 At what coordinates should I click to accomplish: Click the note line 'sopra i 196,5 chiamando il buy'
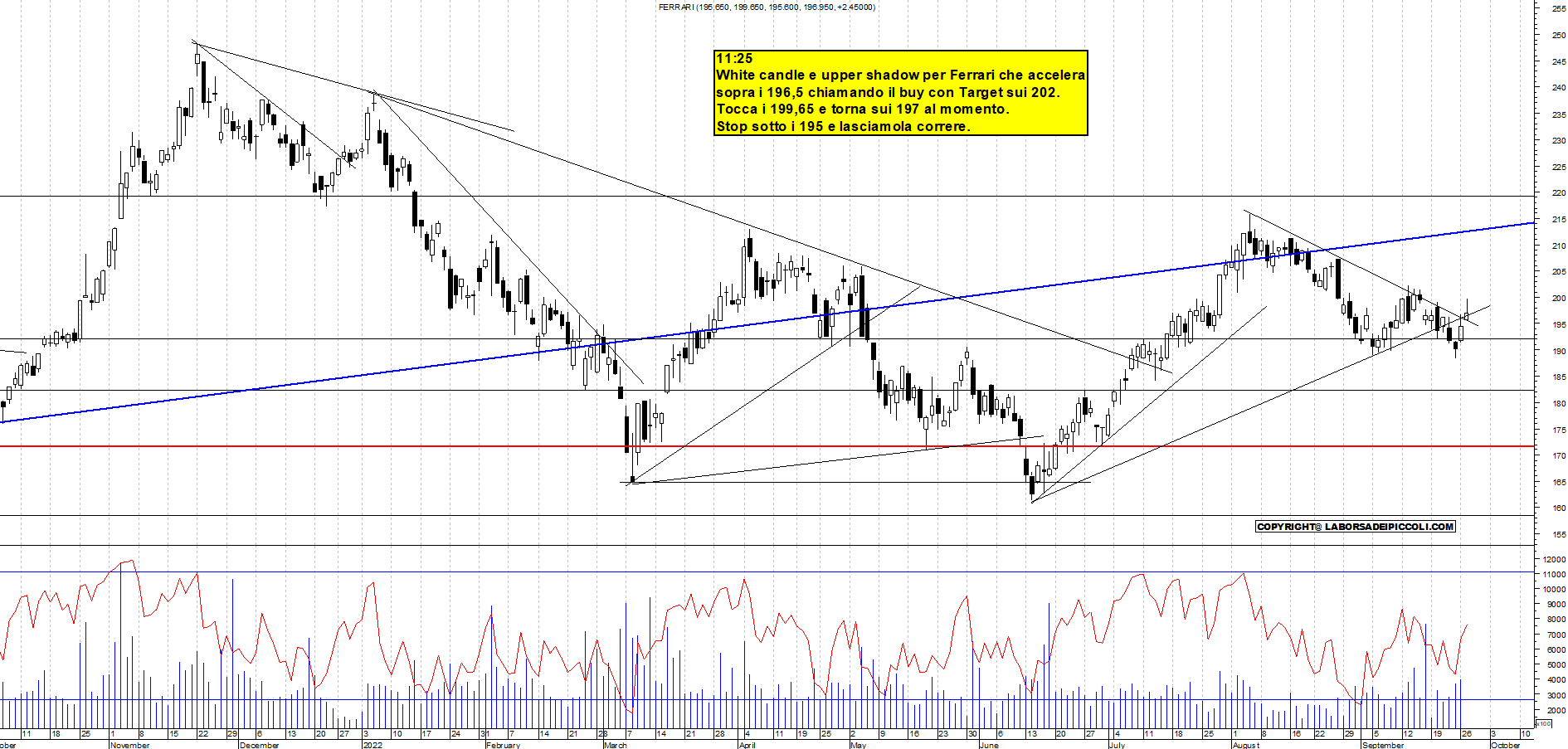pos(888,92)
